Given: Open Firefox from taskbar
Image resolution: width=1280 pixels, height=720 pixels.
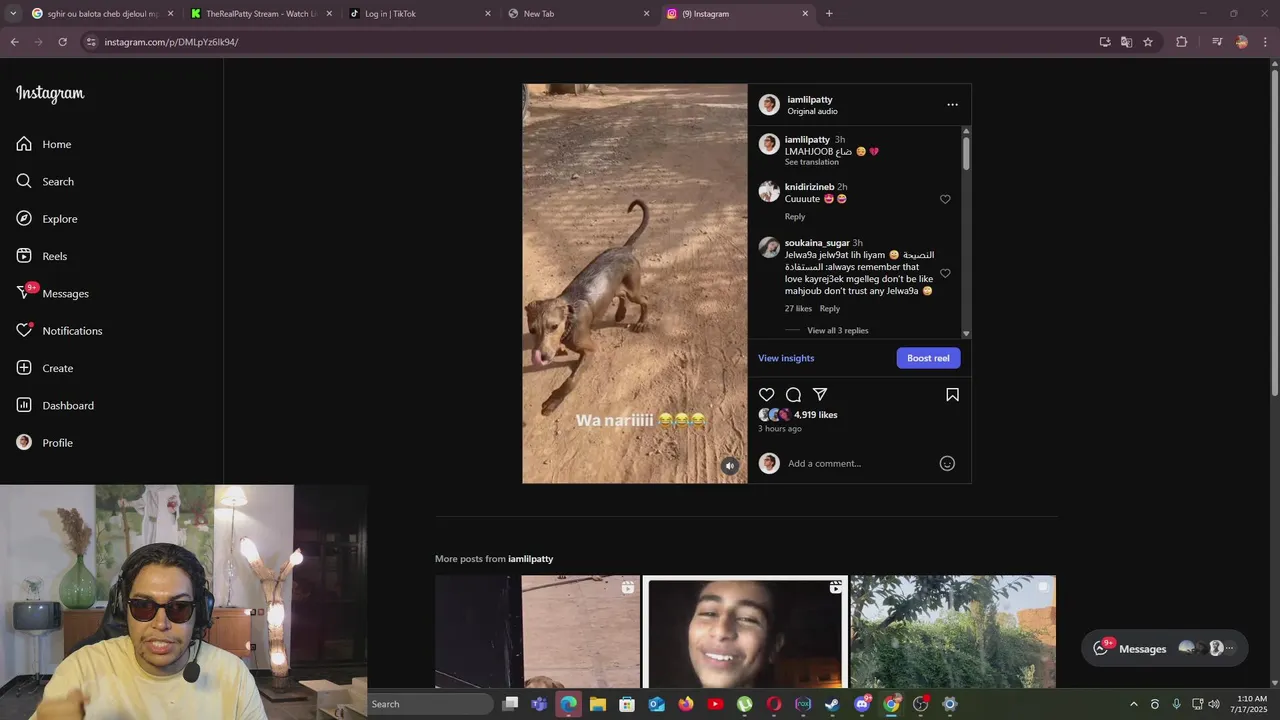Looking at the screenshot, I should pos(686,704).
